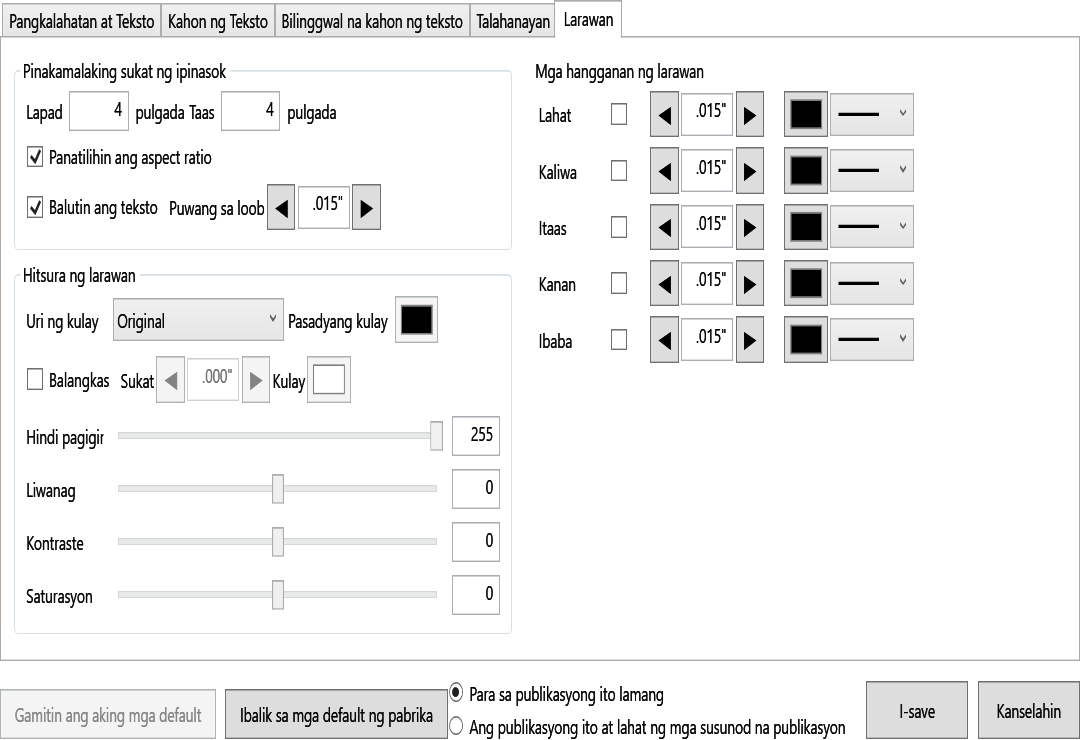The width and height of the screenshot is (1080, 740).
Task: Click the Hindi pagigir 255 value field
Action: (x=476, y=435)
